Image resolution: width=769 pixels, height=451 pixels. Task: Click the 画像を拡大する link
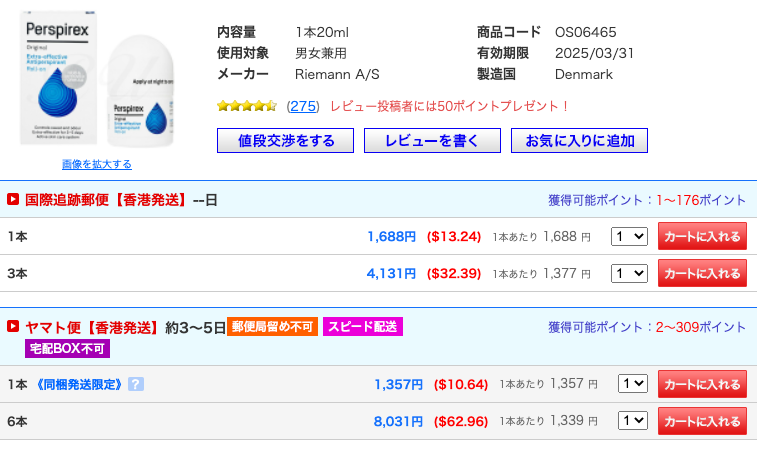[97, 164]
